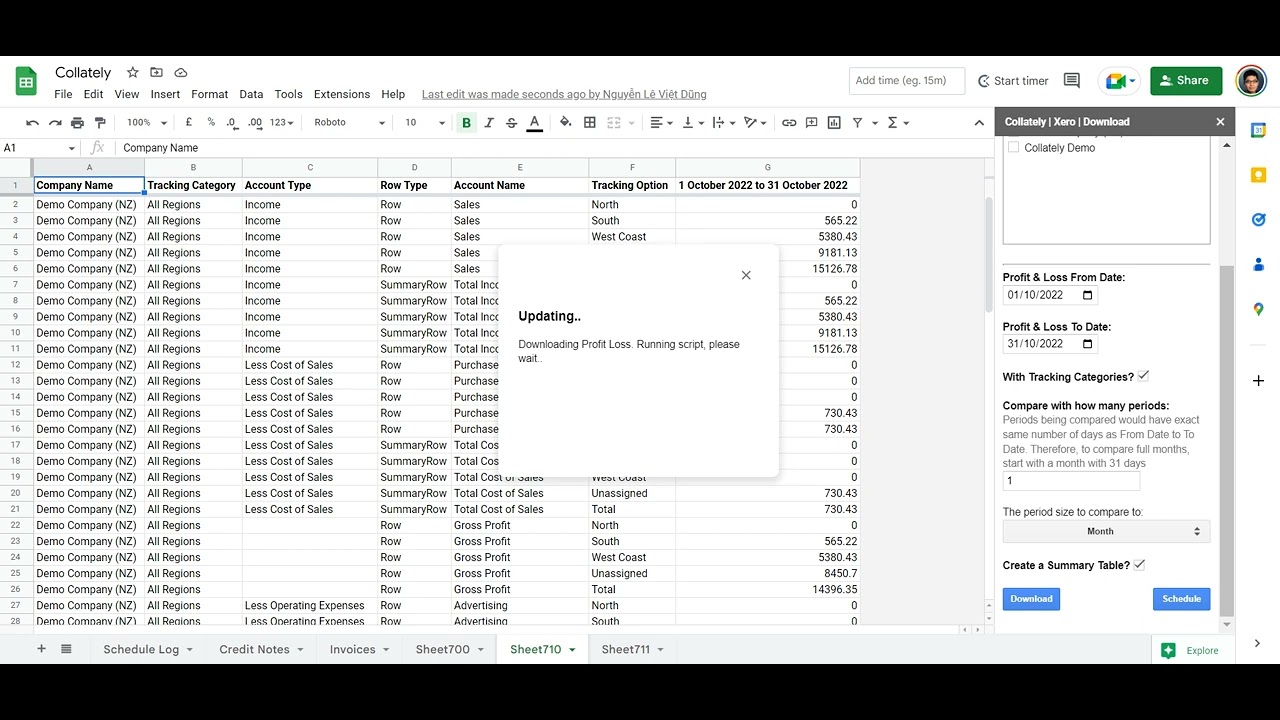Open the font size 10 dropdown

(425, 122)
